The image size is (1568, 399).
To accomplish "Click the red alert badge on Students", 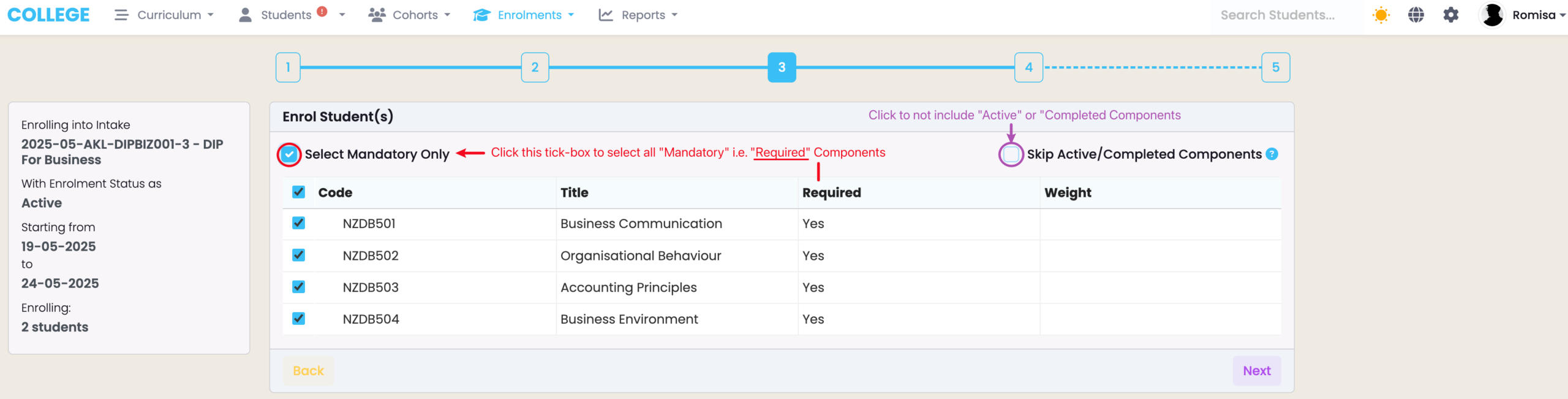I will click(322, 11).
